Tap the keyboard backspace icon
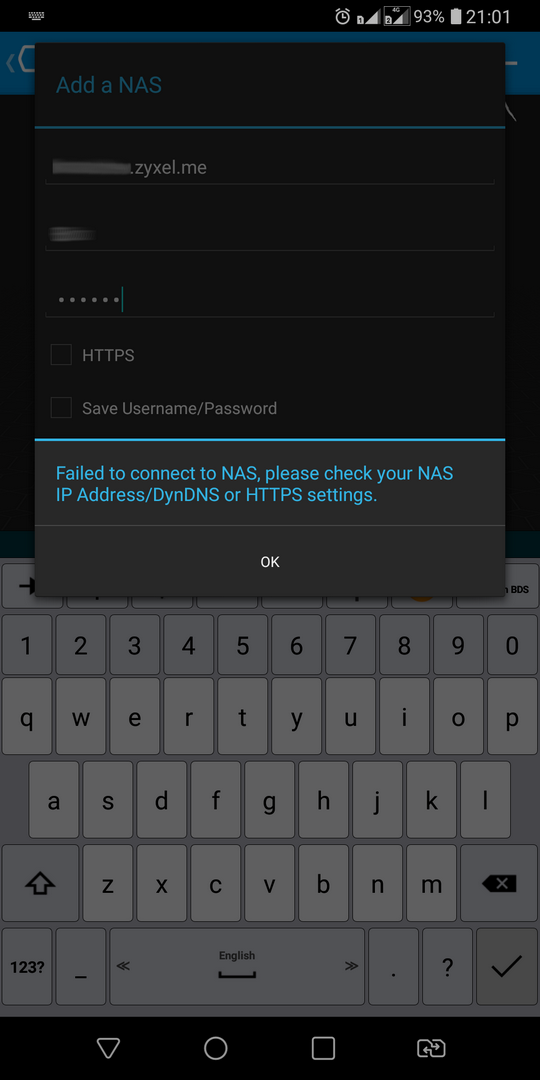Screen dimensions: 540x1080 pos(499,884)
